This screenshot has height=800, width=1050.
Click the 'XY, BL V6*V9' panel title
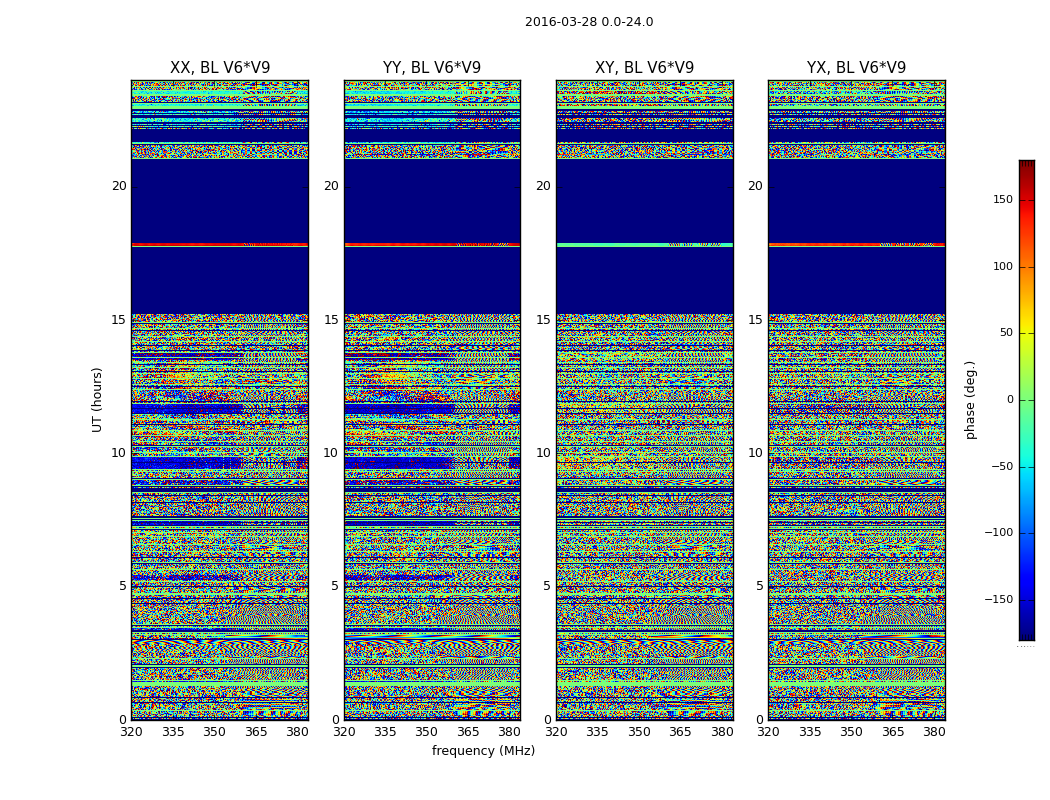click(644, 68)
